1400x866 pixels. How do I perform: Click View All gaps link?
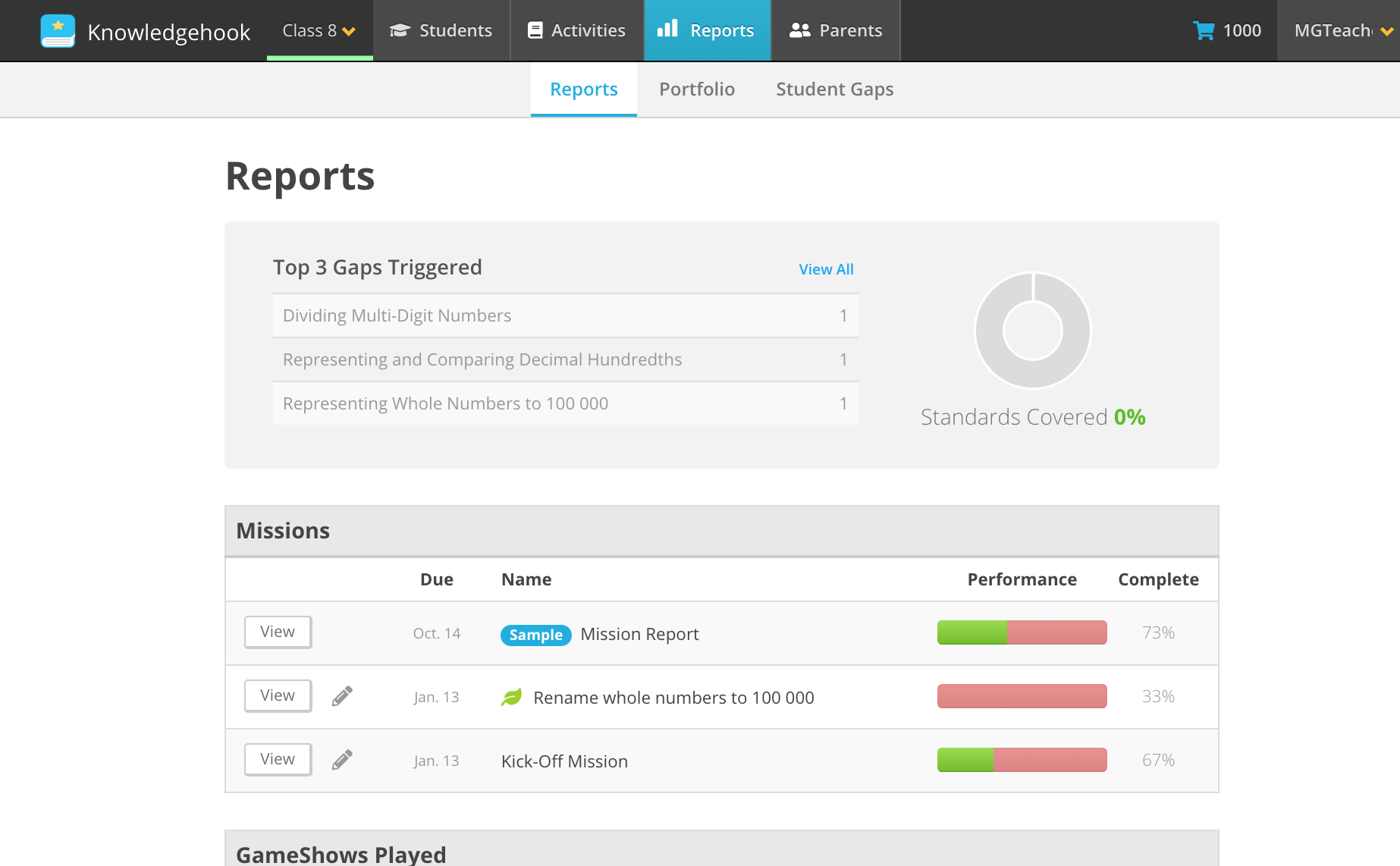(x=826, y=269)
